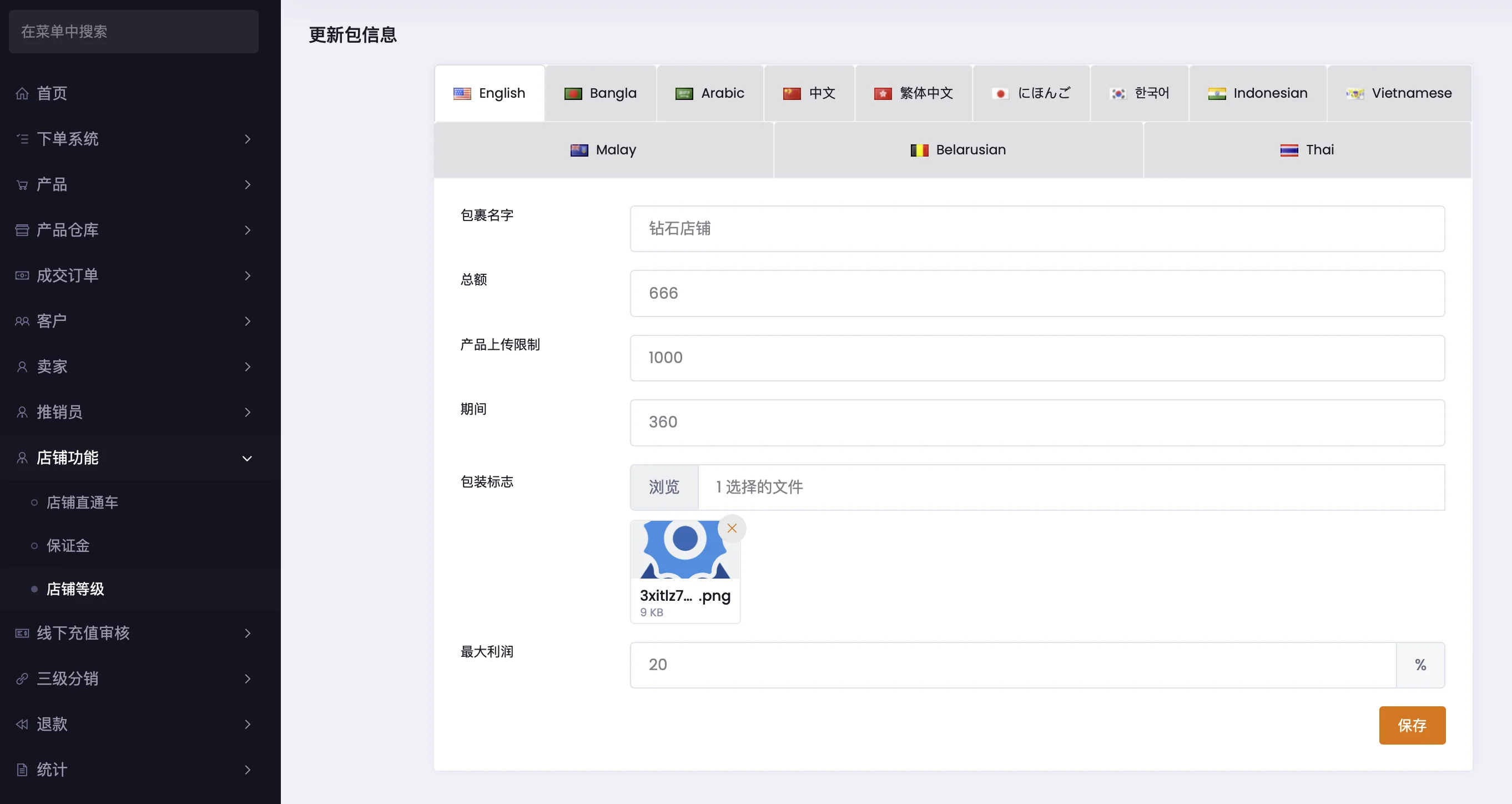Image resolution: width=1512 pixels, height=804 pixels.
Task: Click the 包裹名字 text field
Action: [x=1036, y=228]
